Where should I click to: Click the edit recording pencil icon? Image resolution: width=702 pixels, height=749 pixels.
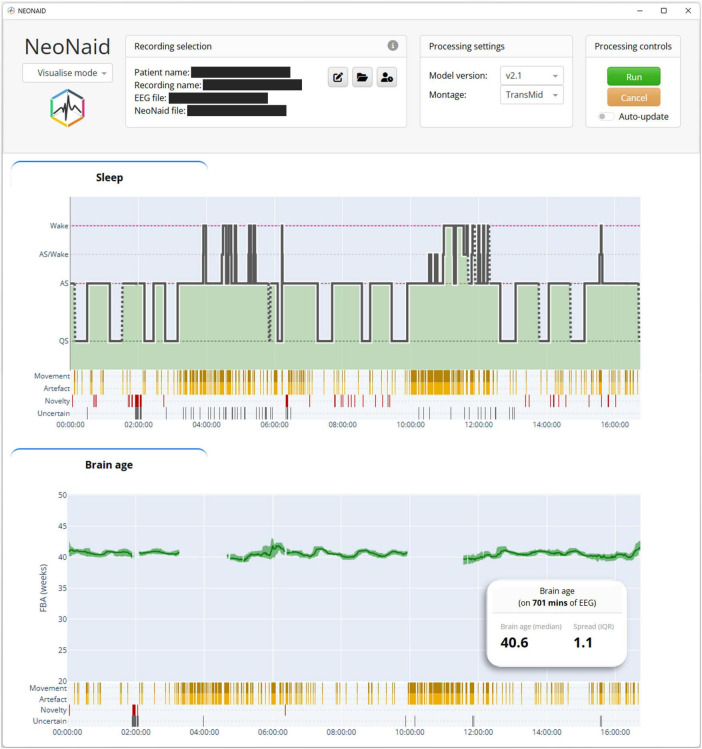coord(338,77)
